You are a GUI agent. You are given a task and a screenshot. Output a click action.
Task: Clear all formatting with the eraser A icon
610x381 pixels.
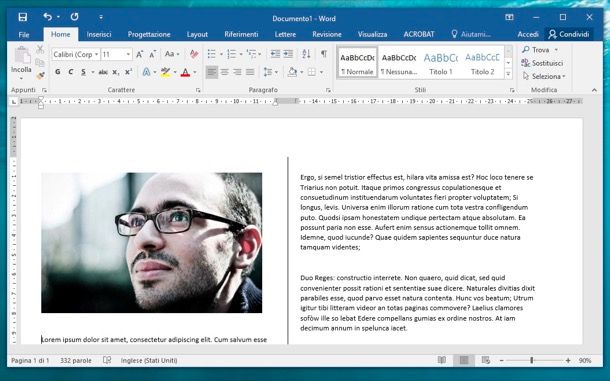tap(194, 54)
